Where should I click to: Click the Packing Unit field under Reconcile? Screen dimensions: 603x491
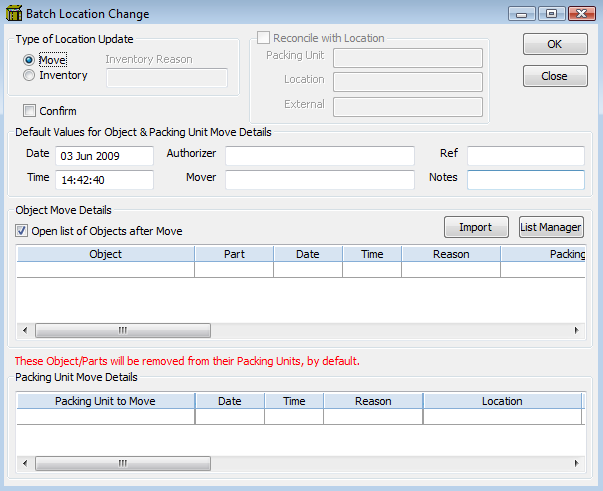(408, 58)
